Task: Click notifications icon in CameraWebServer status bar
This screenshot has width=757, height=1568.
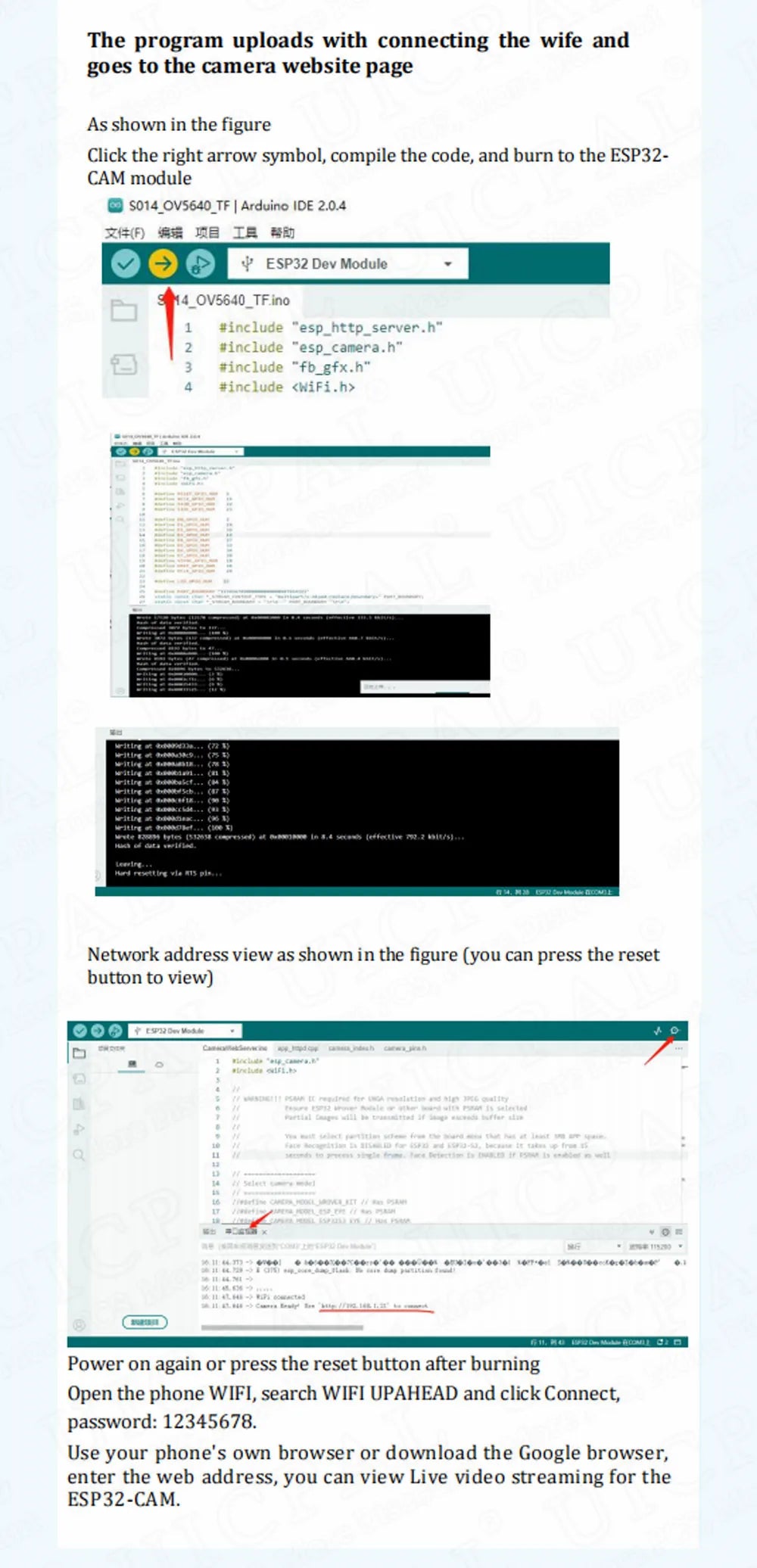Action: 663,1342
